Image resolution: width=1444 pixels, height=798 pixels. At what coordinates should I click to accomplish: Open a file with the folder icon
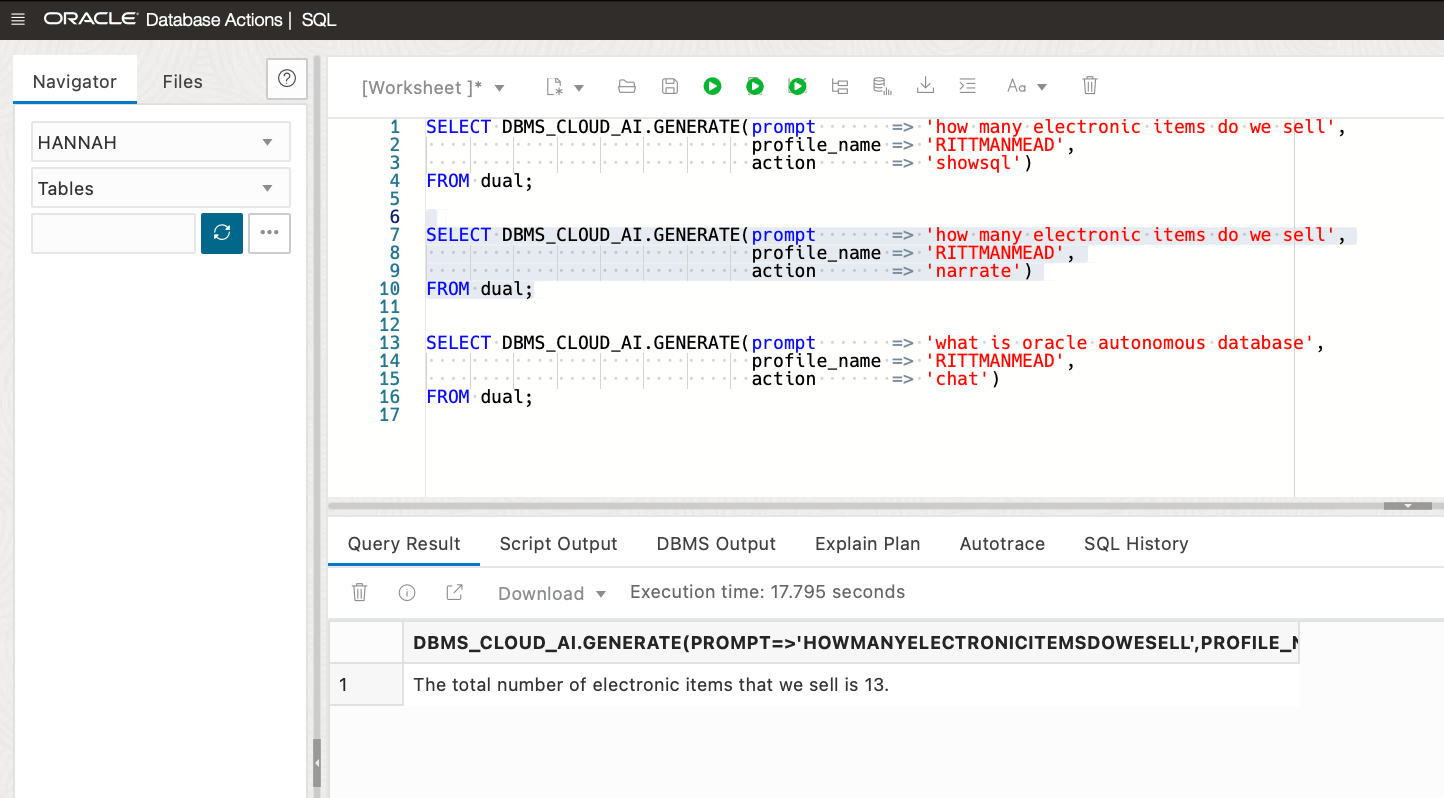coord(627,86)
